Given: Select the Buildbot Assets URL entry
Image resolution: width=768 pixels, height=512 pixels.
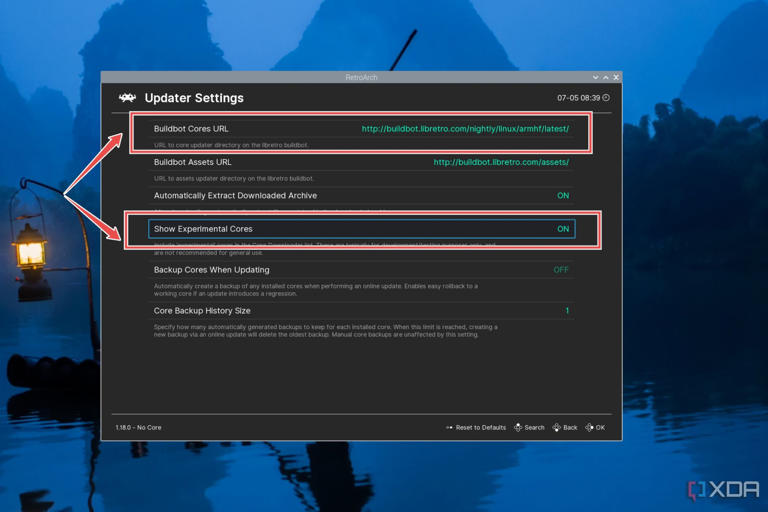Looking at the screenshot, I should (x=361, y=162).
